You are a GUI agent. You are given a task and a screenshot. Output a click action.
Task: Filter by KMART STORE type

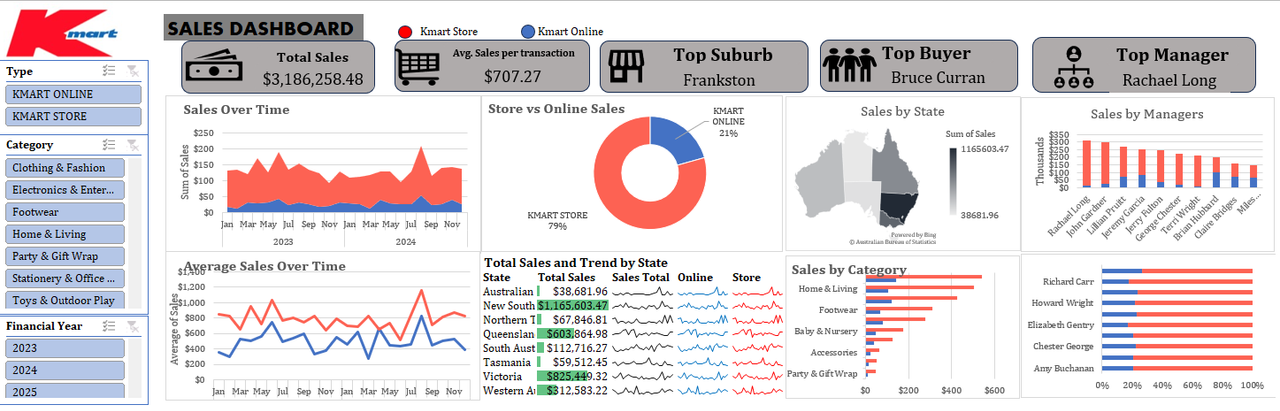72,116
